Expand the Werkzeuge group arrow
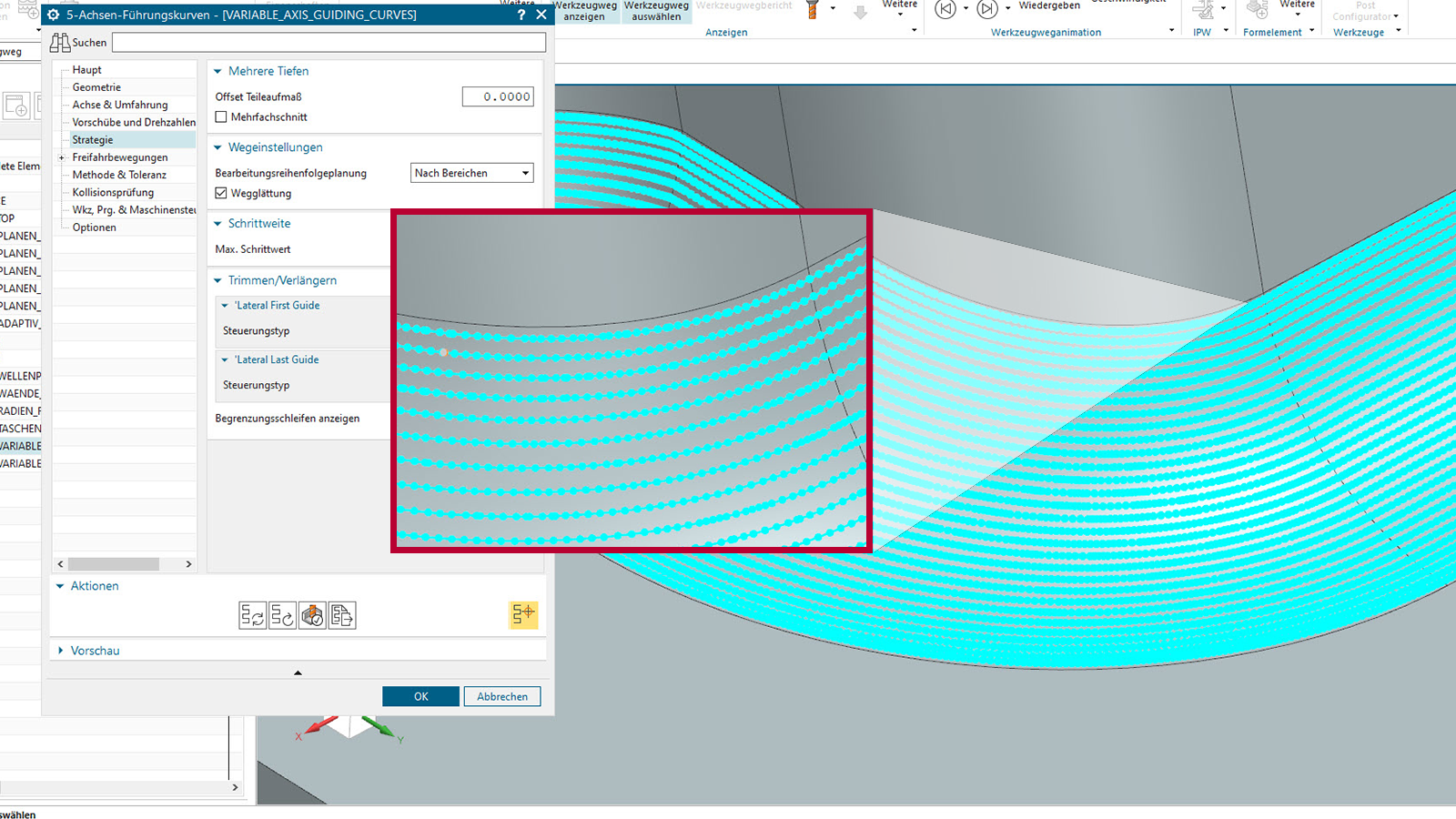This screenshot has height=819, width=1456. (1399, 31)
